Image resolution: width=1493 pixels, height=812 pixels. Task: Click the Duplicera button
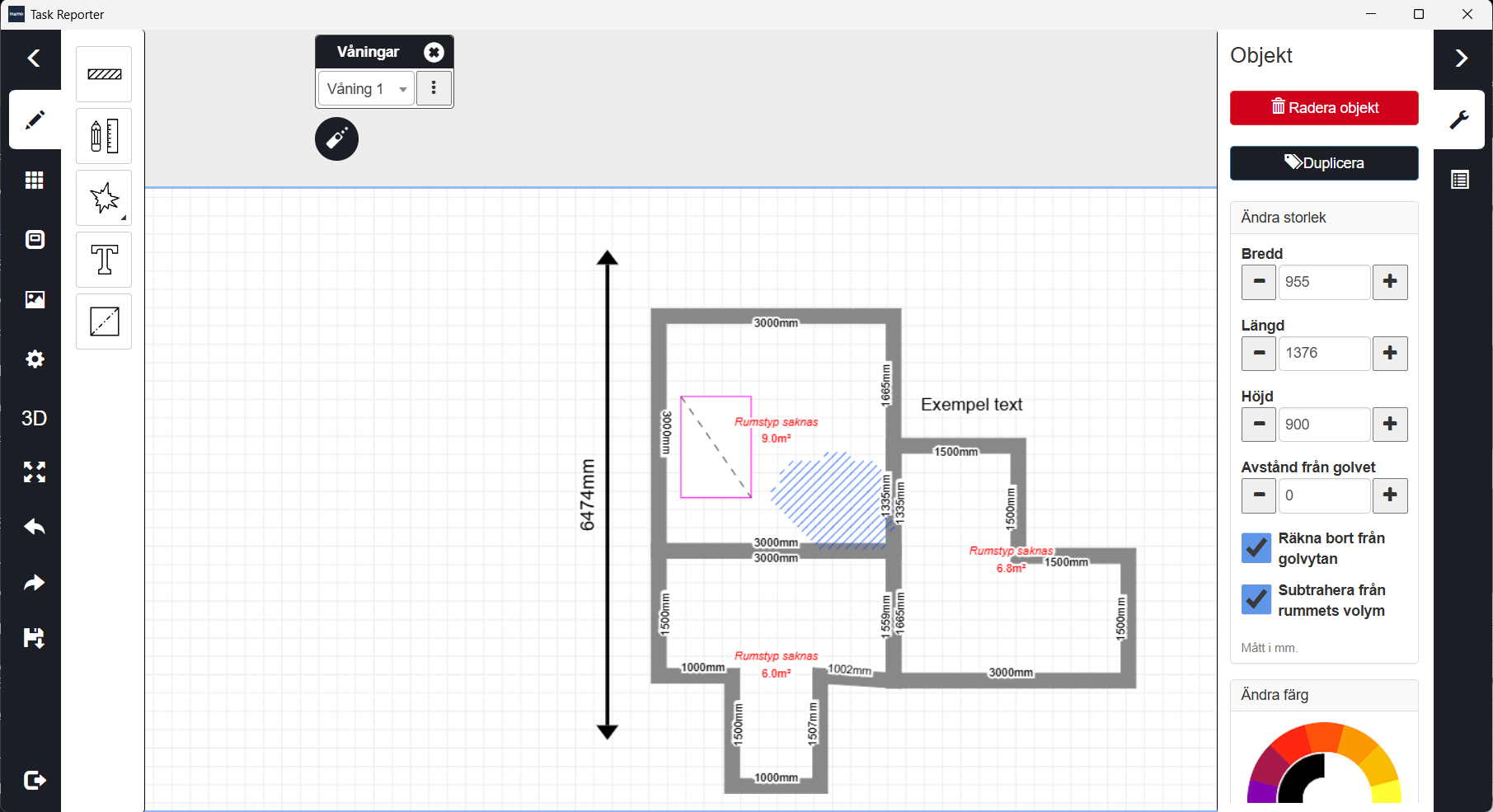[x=1324, y=163]
